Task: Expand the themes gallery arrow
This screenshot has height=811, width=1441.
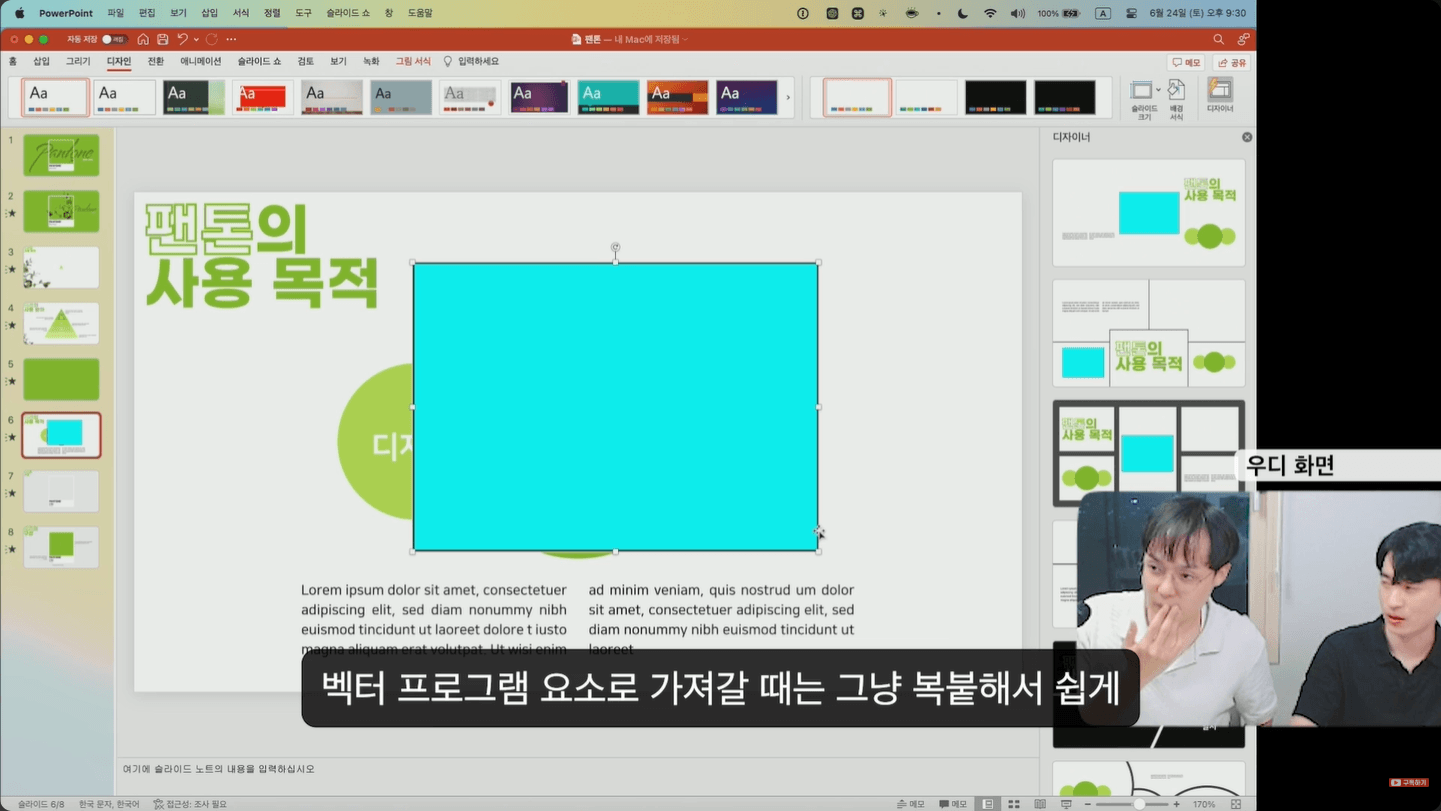Action: [x=788, y=97]
